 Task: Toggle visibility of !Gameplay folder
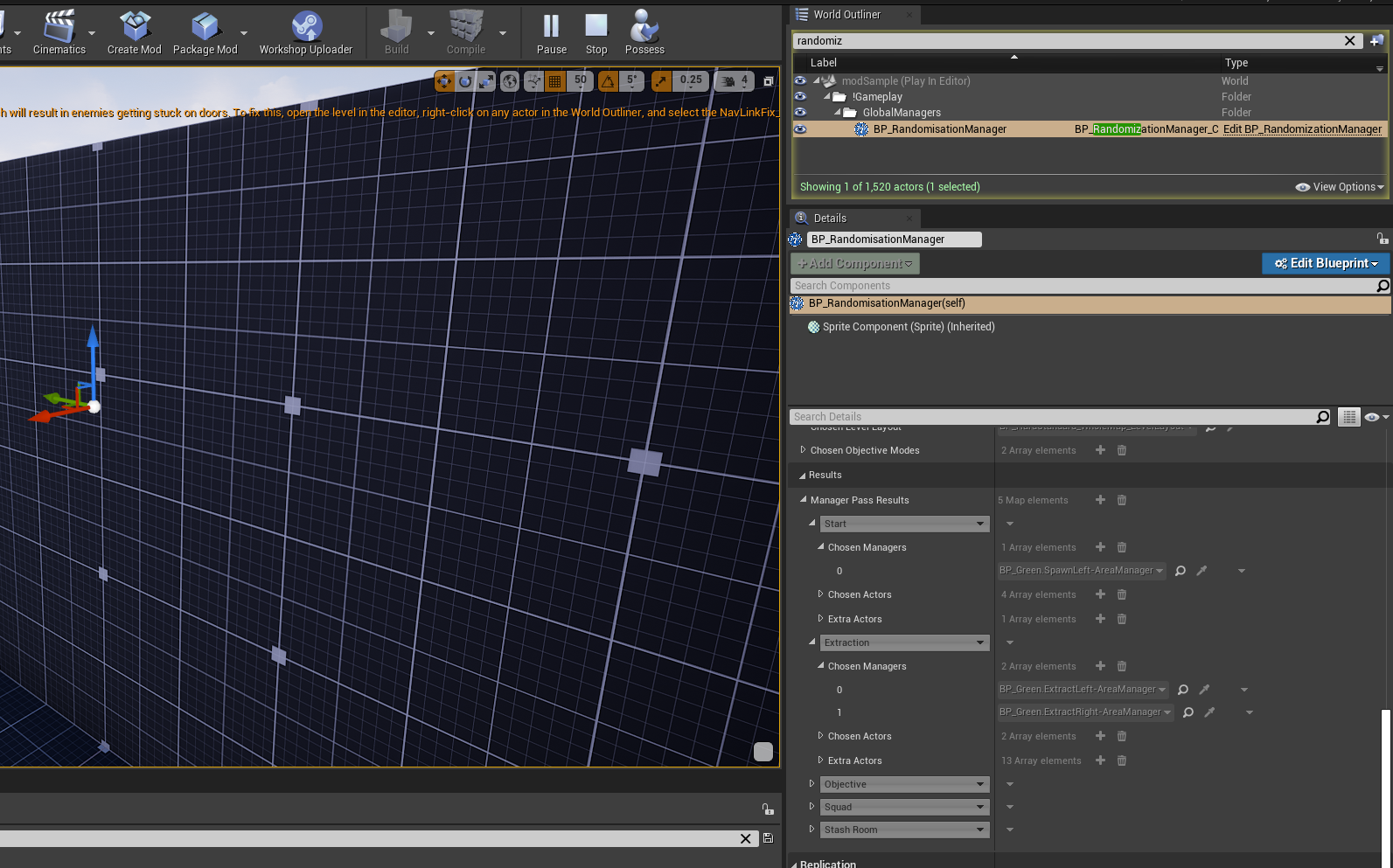coord(800,96)
